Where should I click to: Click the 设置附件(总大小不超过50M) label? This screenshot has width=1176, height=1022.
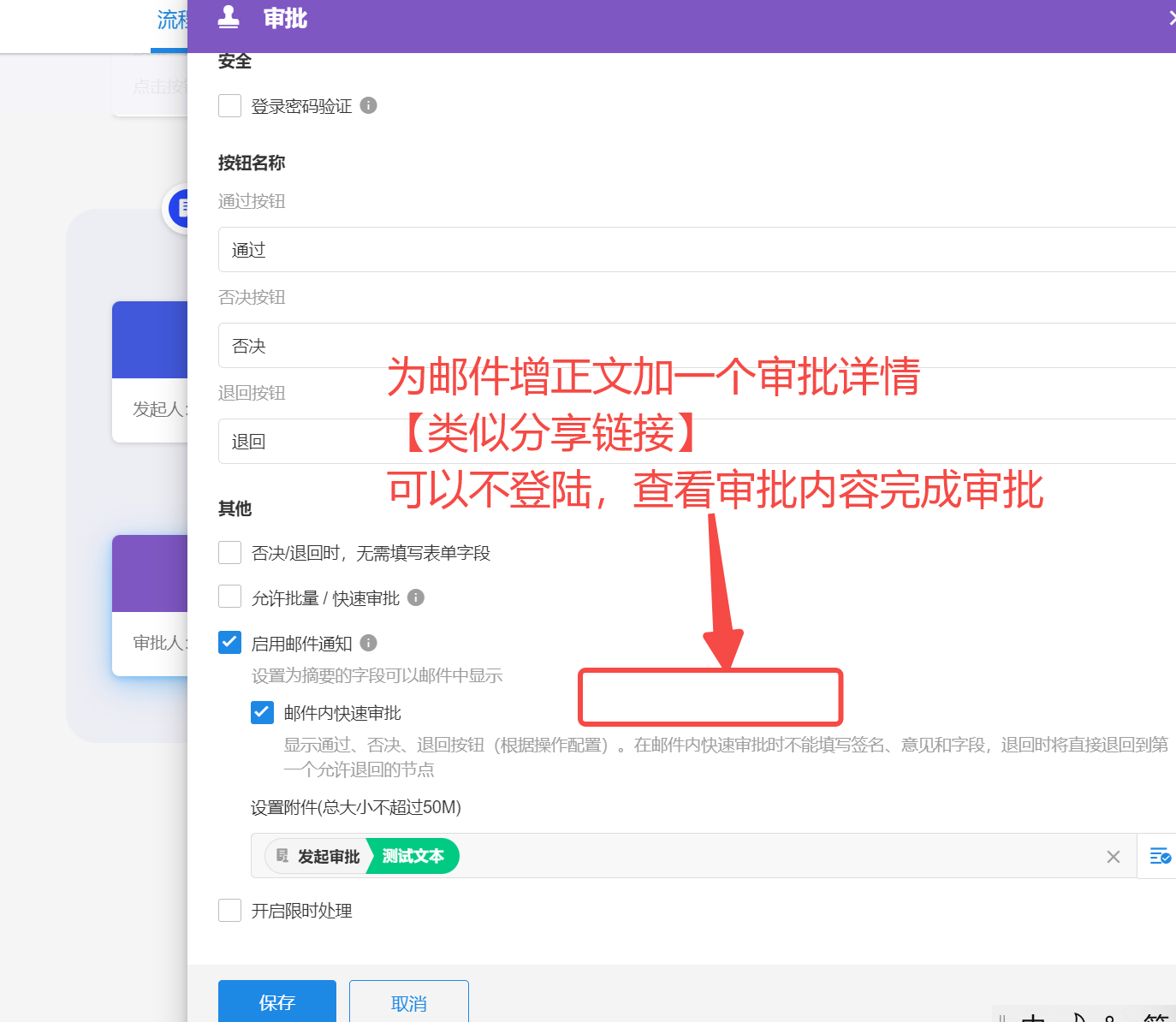[356, 807]
